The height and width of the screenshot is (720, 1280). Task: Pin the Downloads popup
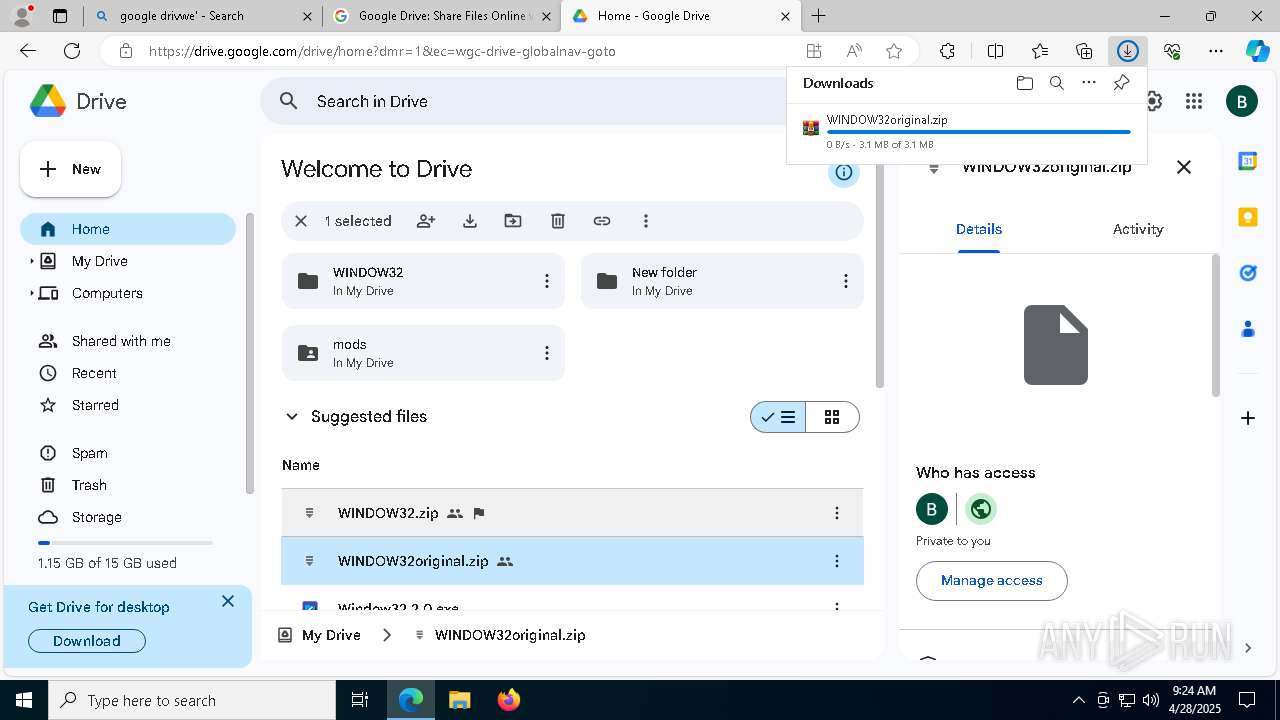click(x=1121, y=83)
